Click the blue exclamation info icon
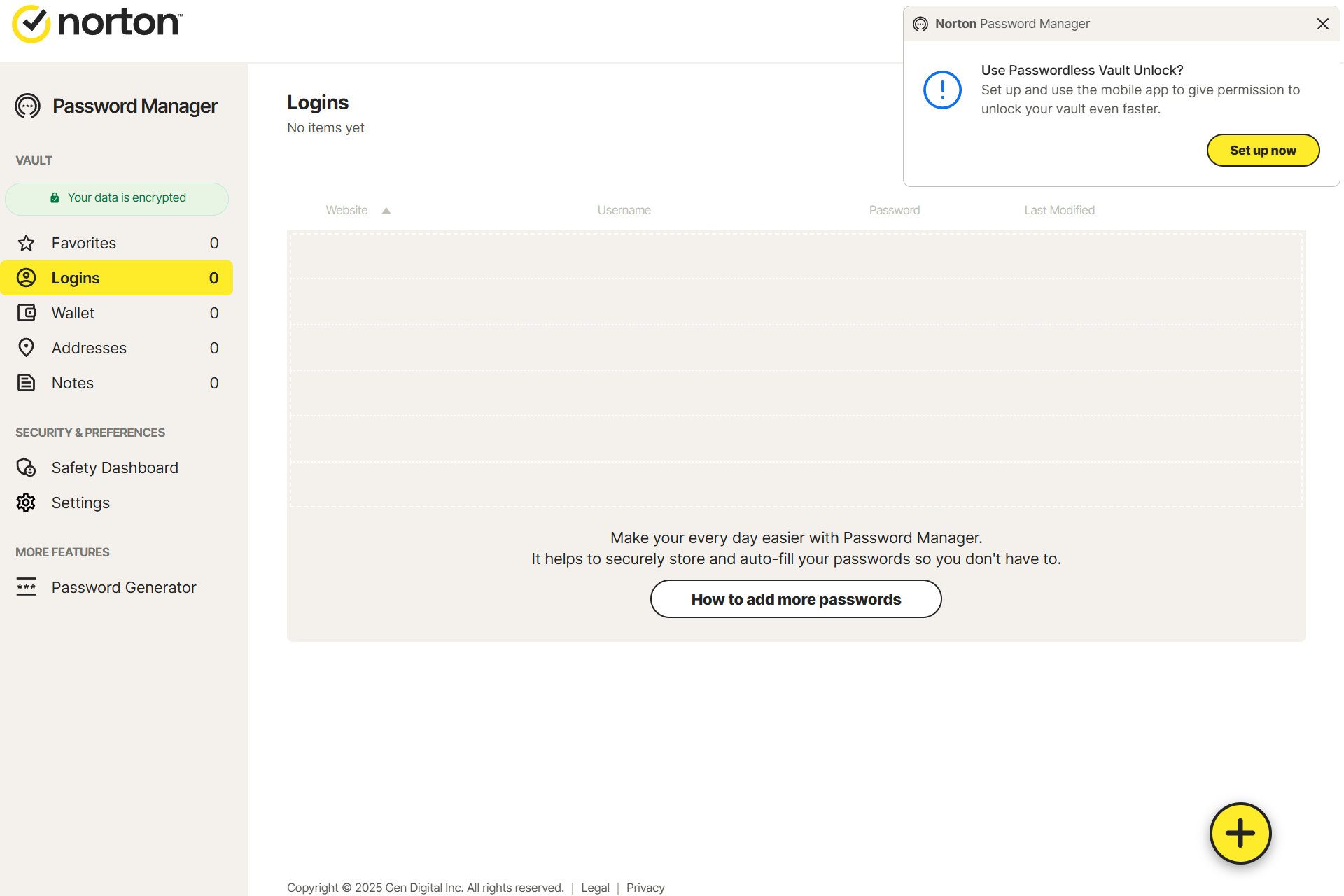The width and height of the screenshot is (1344, 896). (x=942, y=90)
